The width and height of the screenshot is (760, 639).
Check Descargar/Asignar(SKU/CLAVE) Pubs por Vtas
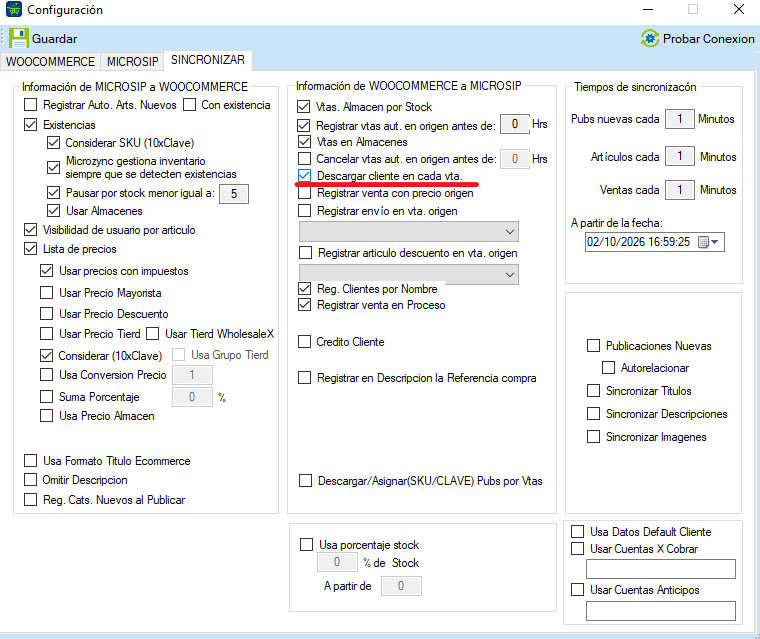pos(305,480)
